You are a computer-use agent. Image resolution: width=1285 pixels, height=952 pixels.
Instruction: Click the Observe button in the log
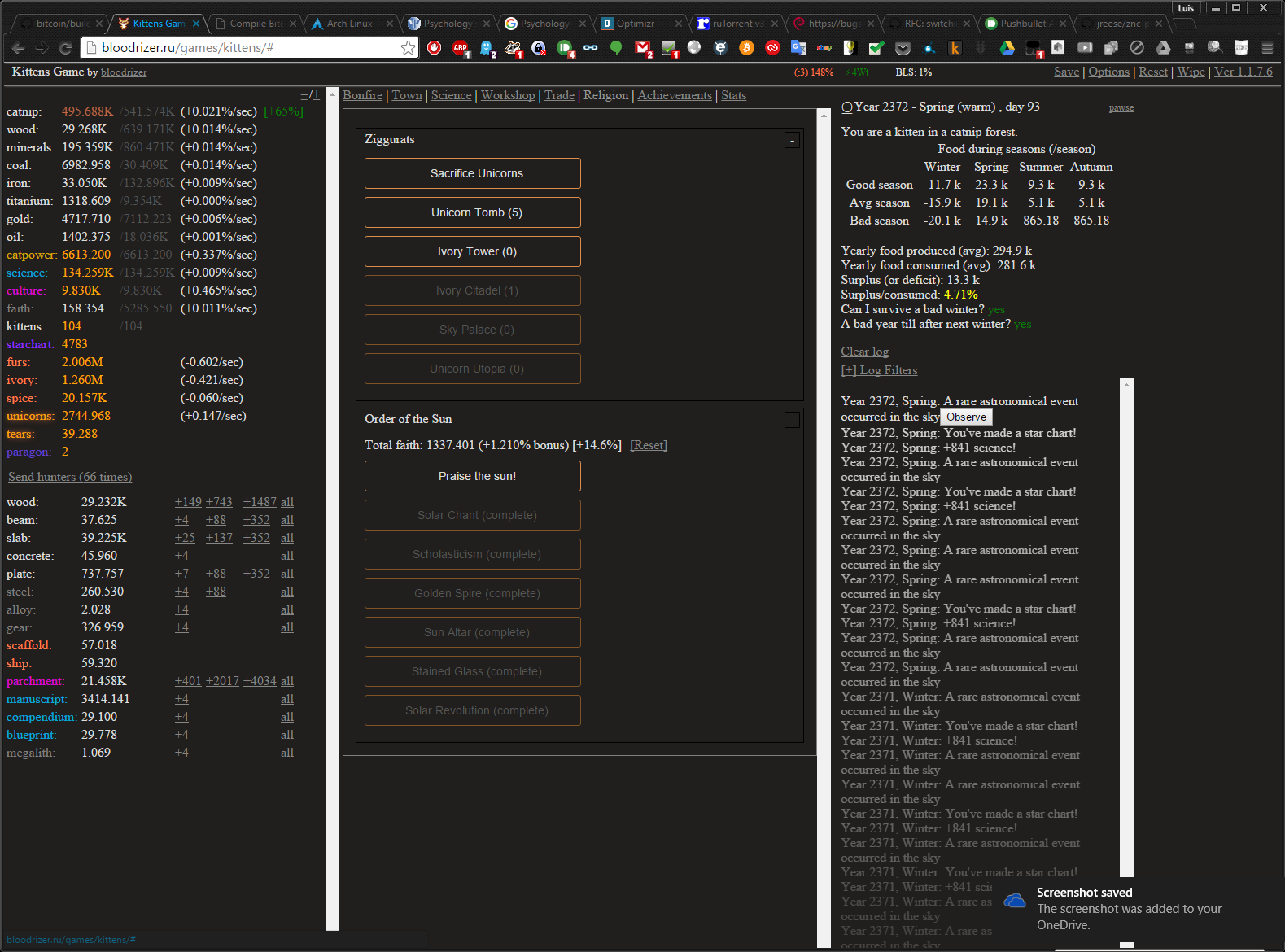(x=966, y=417)
